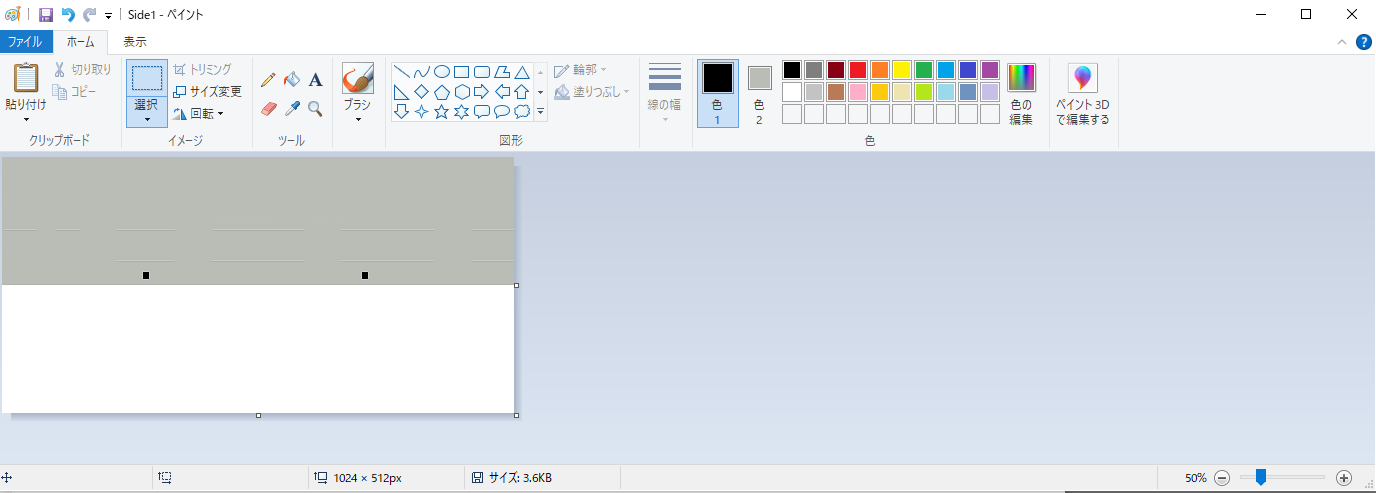Click the Redo arrow in title bar
This screenshot has width=1376, height=493.
pos(89,14)
